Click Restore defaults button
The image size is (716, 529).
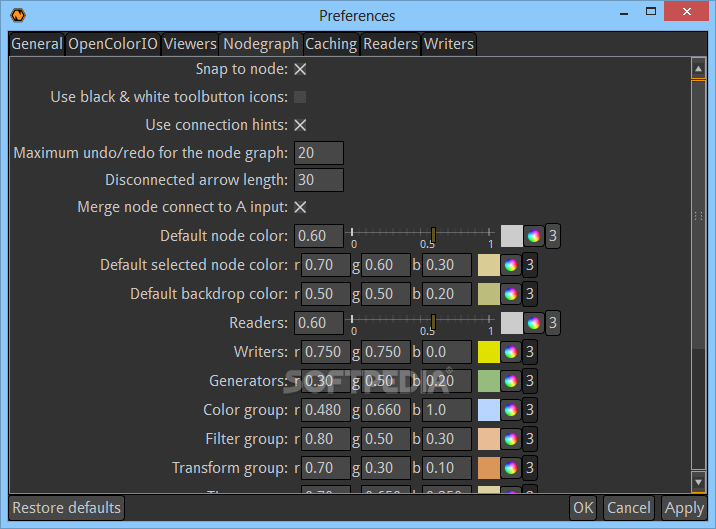click(67, 508)
